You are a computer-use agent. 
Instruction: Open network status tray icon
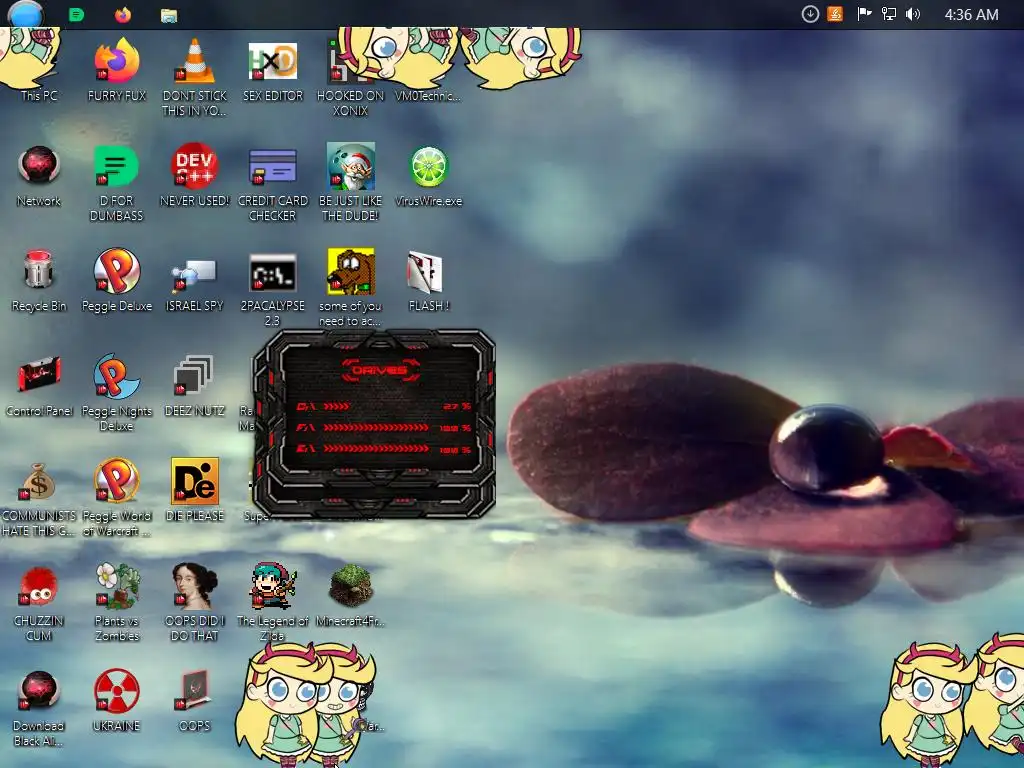coord(888,14)
